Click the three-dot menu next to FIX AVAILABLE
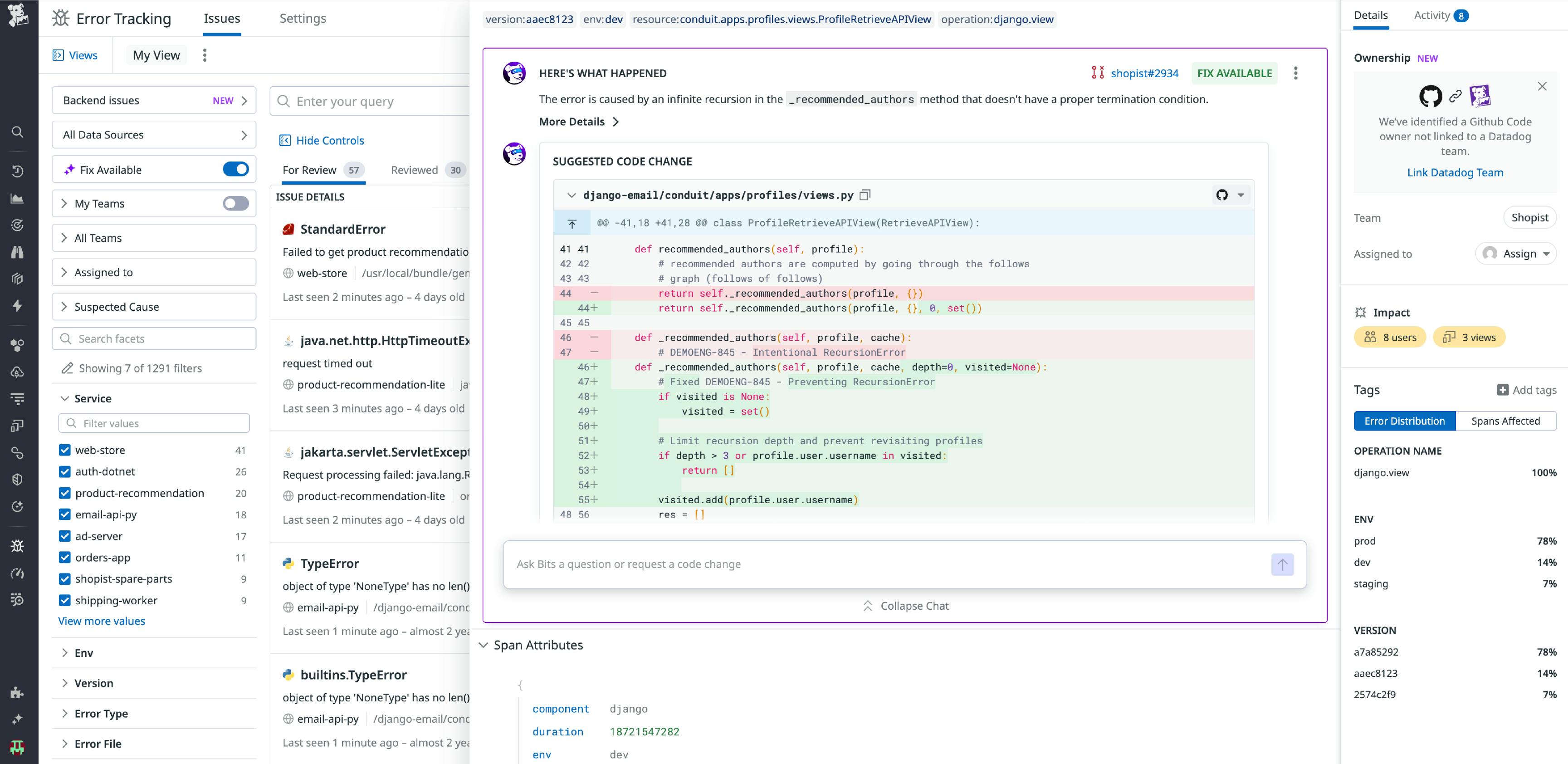This screenshot has height=764, width=1568. (x=1295, y=73)
